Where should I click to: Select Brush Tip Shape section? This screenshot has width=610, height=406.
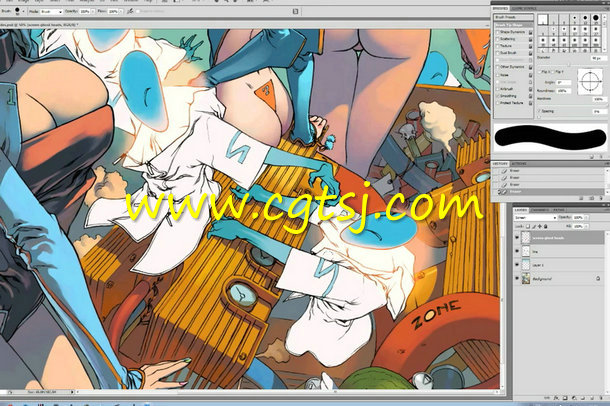click(514, 25)
